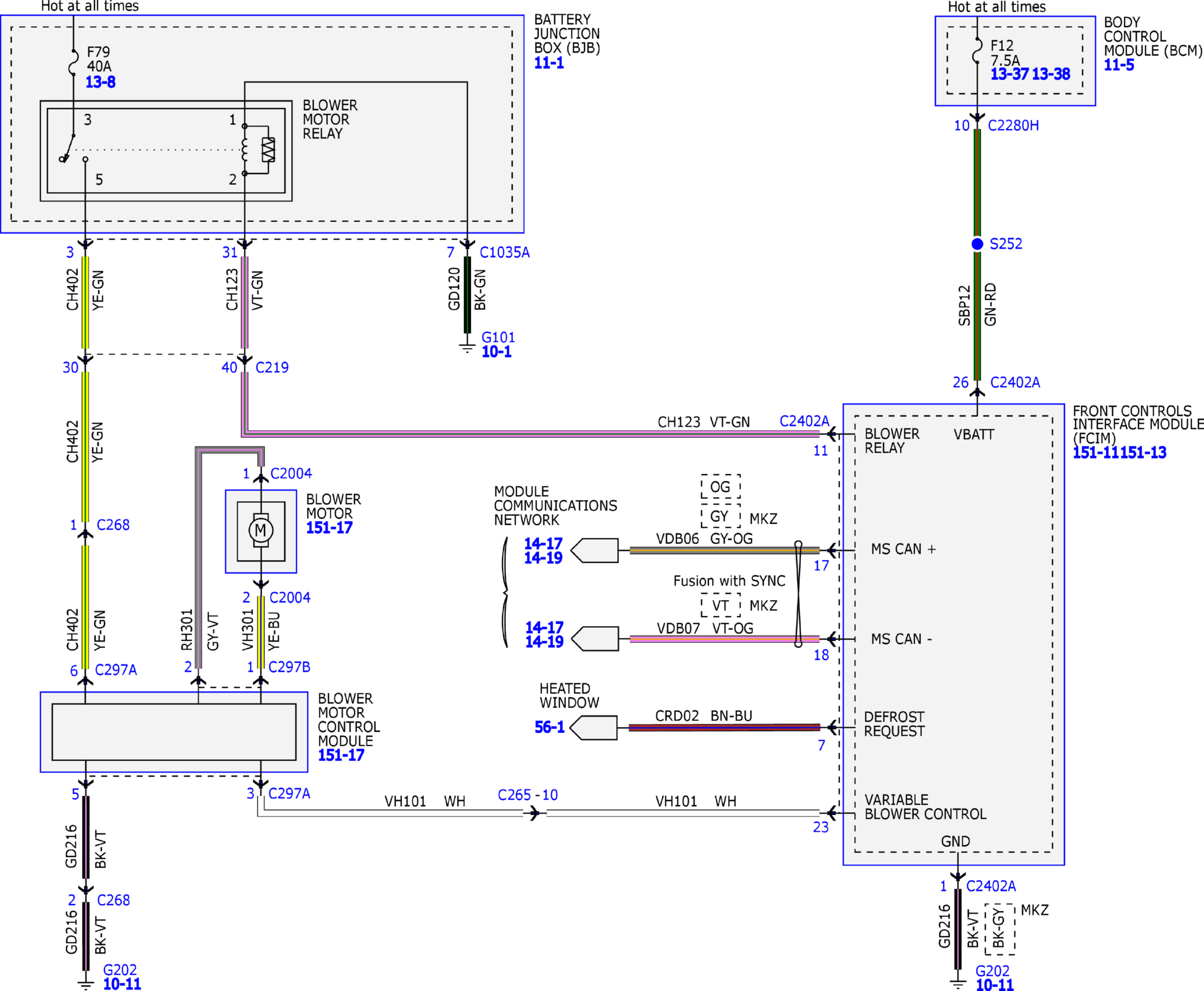
Task: Click the dashed VT option box
Action: point(721,605)
